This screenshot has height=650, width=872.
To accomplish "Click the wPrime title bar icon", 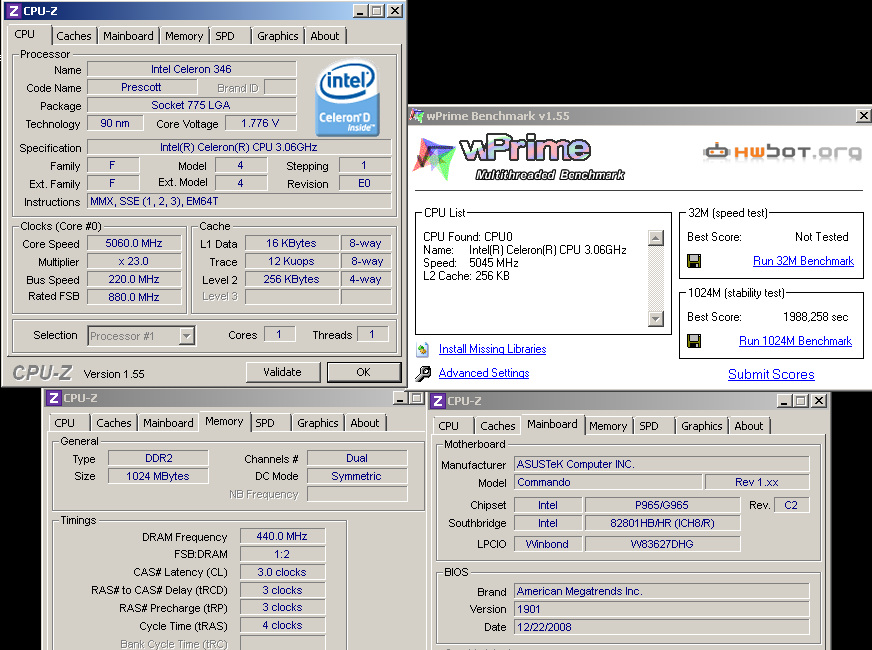I will (x=417, y=116).
